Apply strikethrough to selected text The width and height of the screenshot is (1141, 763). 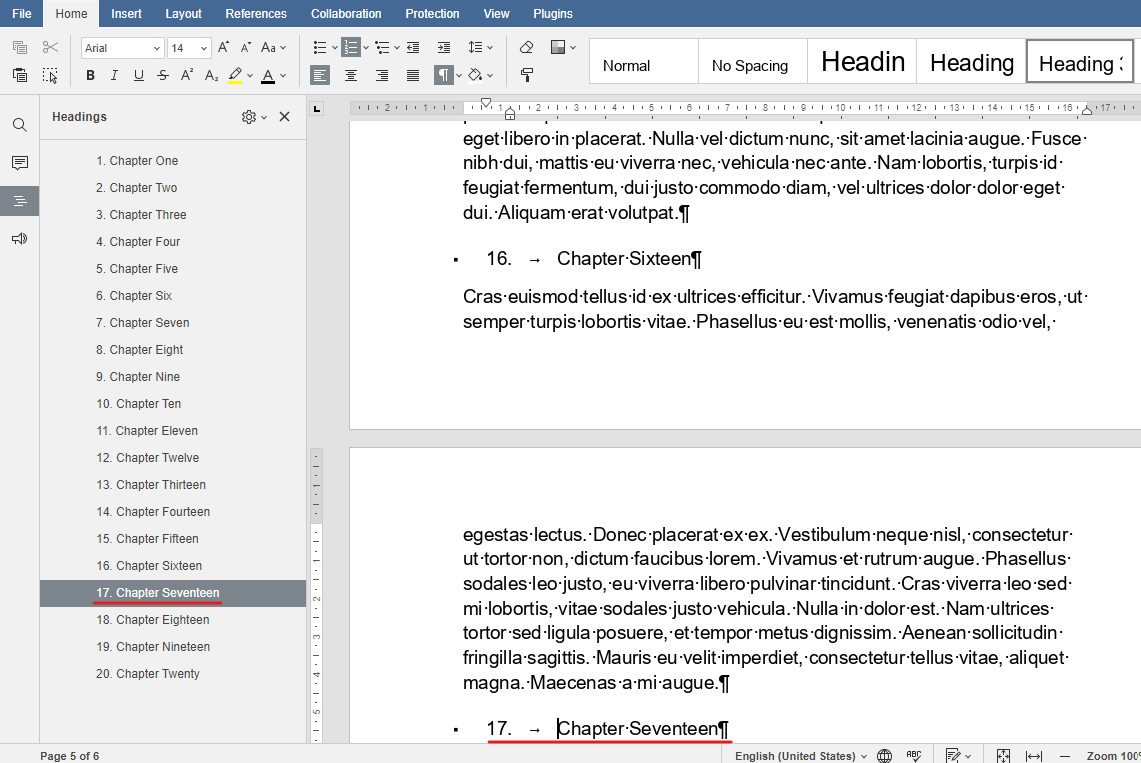(162, 75)
